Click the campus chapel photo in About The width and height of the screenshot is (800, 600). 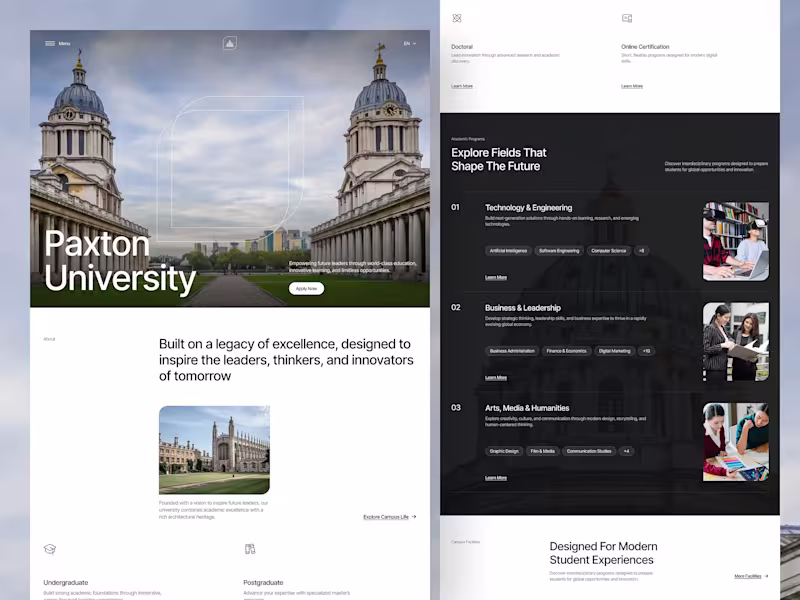214,450
